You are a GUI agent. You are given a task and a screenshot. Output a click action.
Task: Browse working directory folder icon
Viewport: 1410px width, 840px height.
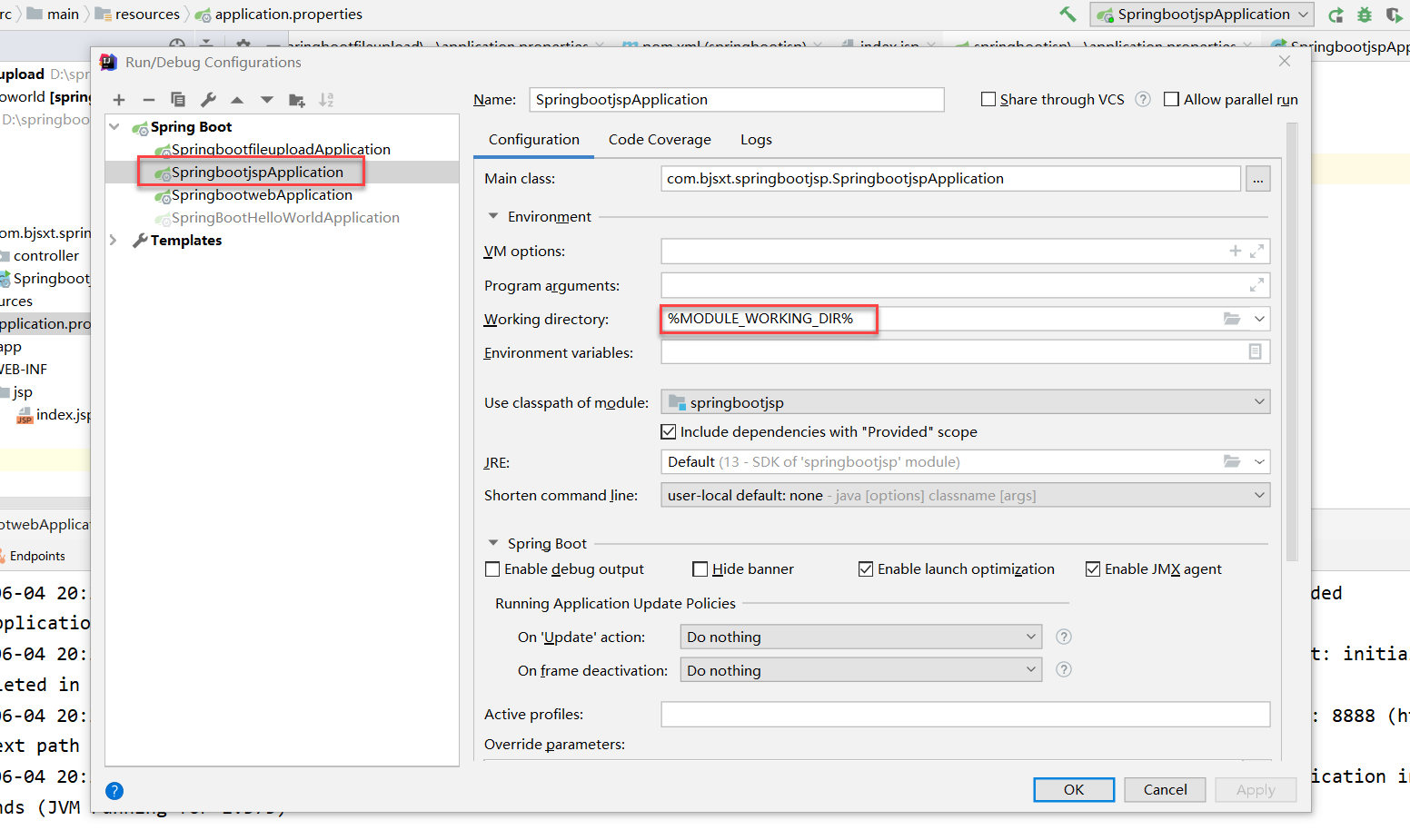pos(1232,319)
